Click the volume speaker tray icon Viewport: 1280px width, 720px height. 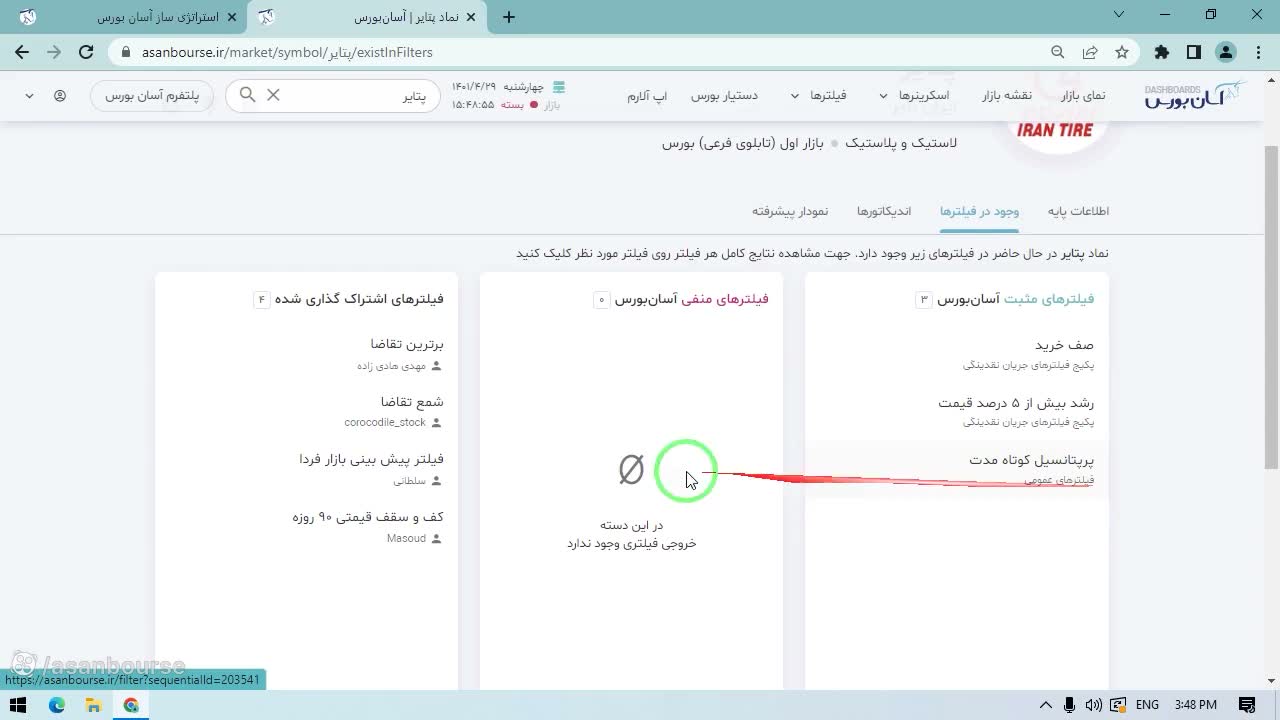pos(1093,705)
